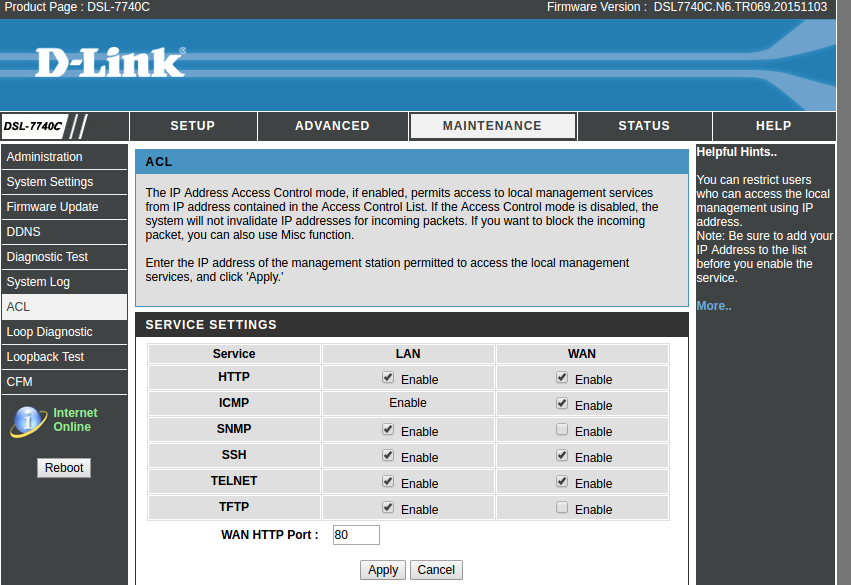The height and width of the screenshot is (585, 851).
Task: Enable SNMP on the WAN
Action: [562, 429]
